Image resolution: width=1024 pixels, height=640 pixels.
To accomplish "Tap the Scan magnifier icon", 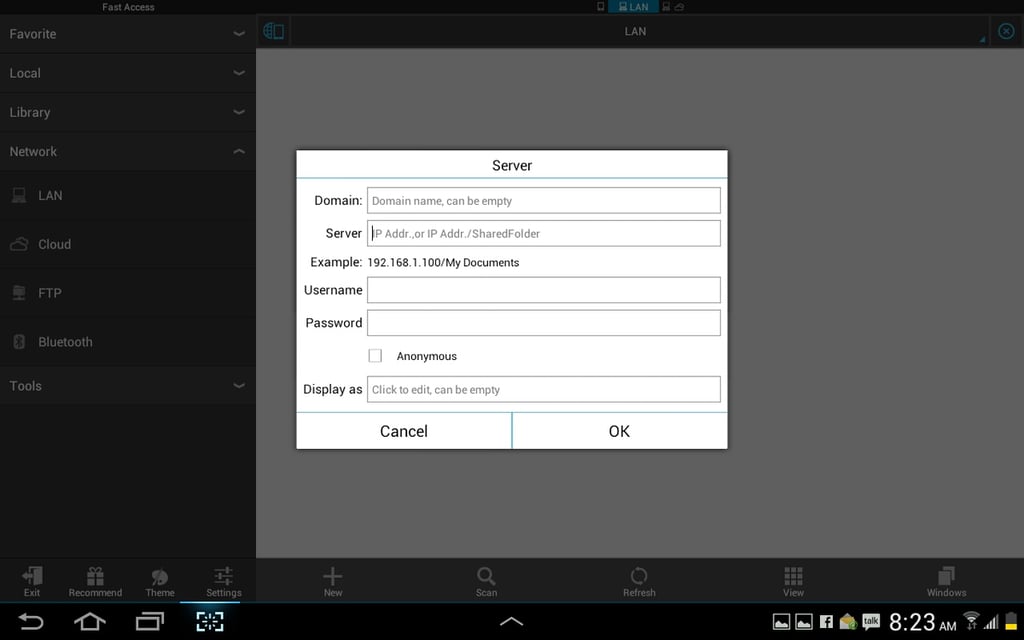I will (x=486, y=581).
